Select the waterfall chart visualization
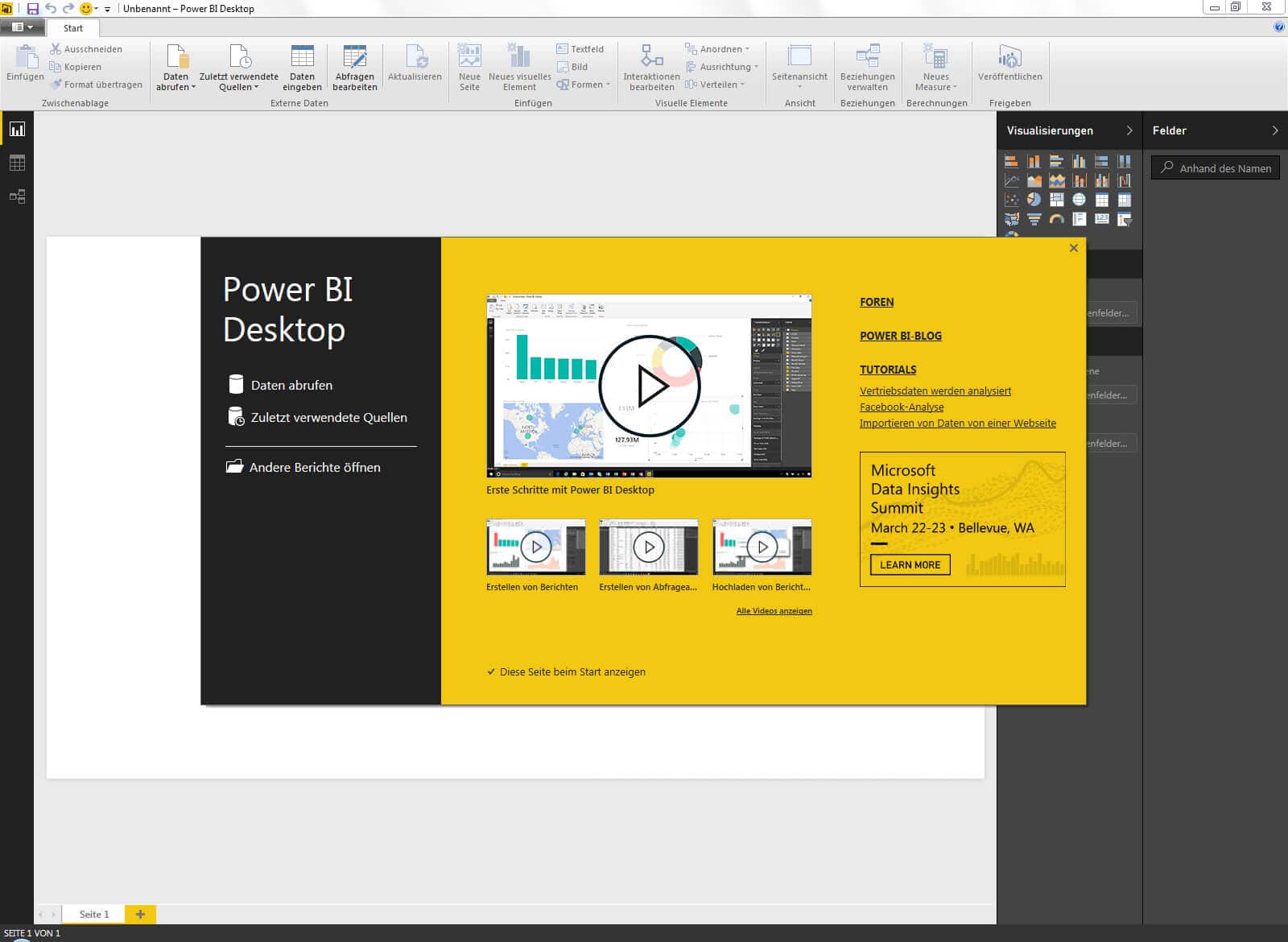 point(1125,180)
